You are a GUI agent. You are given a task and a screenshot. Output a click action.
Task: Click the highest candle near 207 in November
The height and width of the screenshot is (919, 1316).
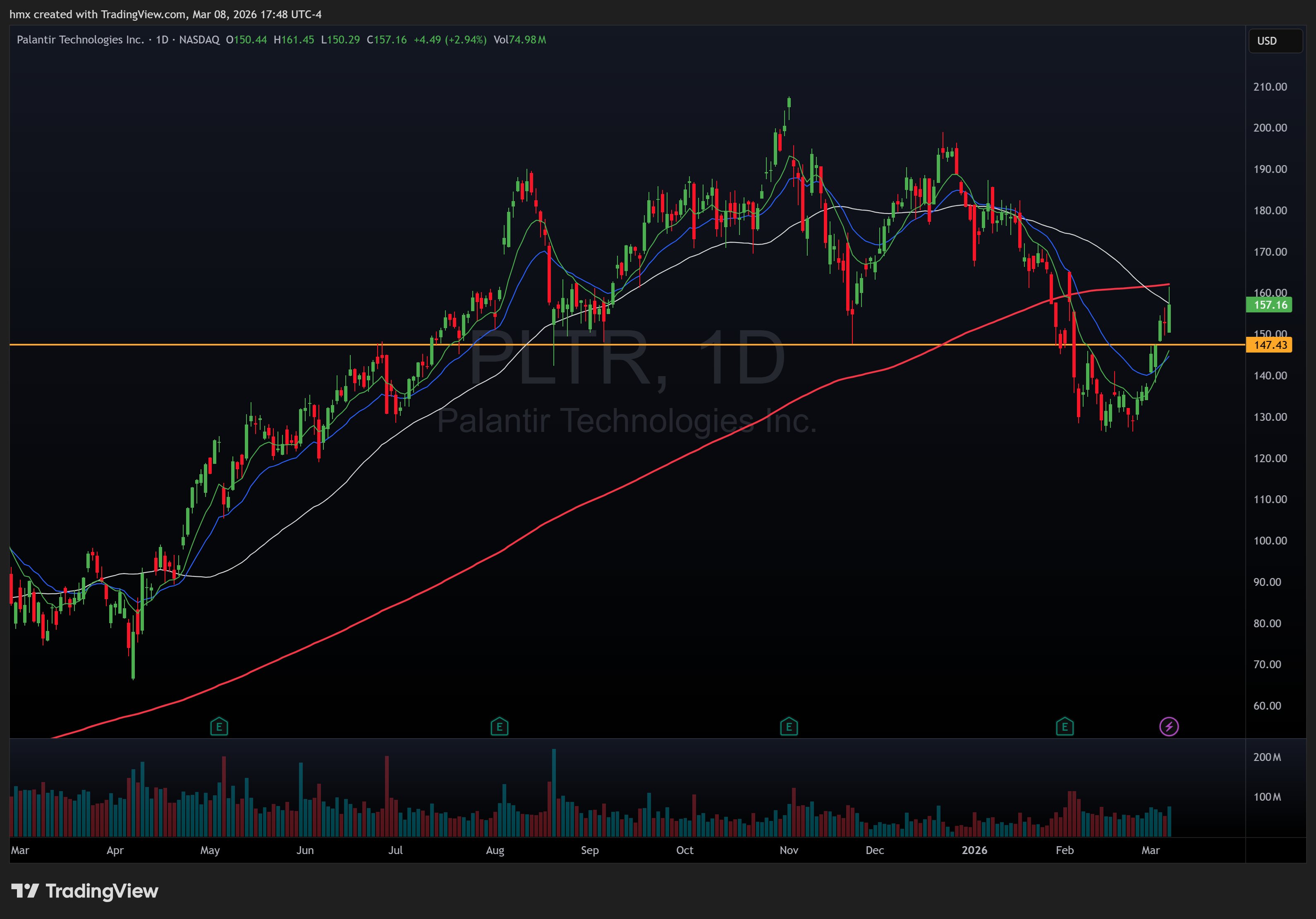(789, 102)
